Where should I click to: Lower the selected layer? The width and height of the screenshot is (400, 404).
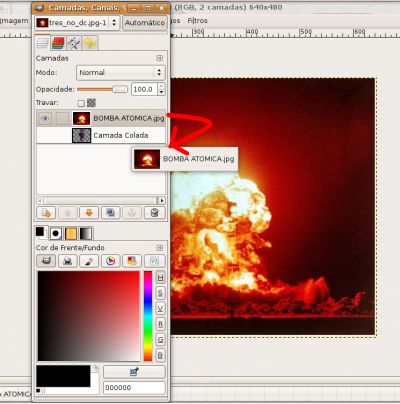tap(89, 213)
